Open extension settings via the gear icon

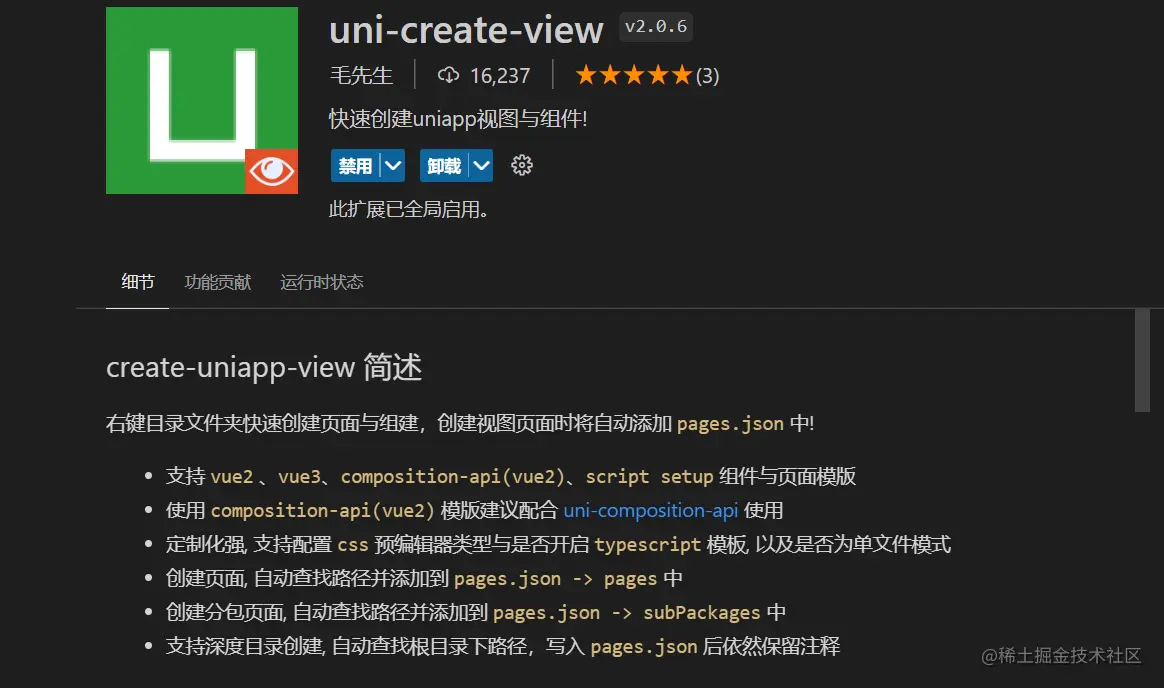tap(521, 165)
